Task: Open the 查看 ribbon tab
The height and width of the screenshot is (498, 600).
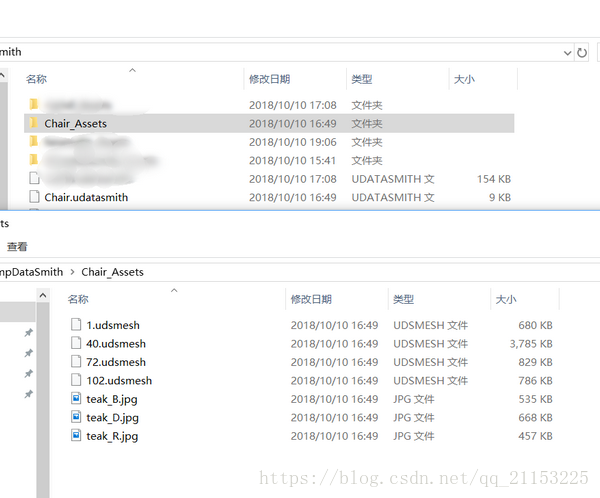Action: click(x=17, y=247)
